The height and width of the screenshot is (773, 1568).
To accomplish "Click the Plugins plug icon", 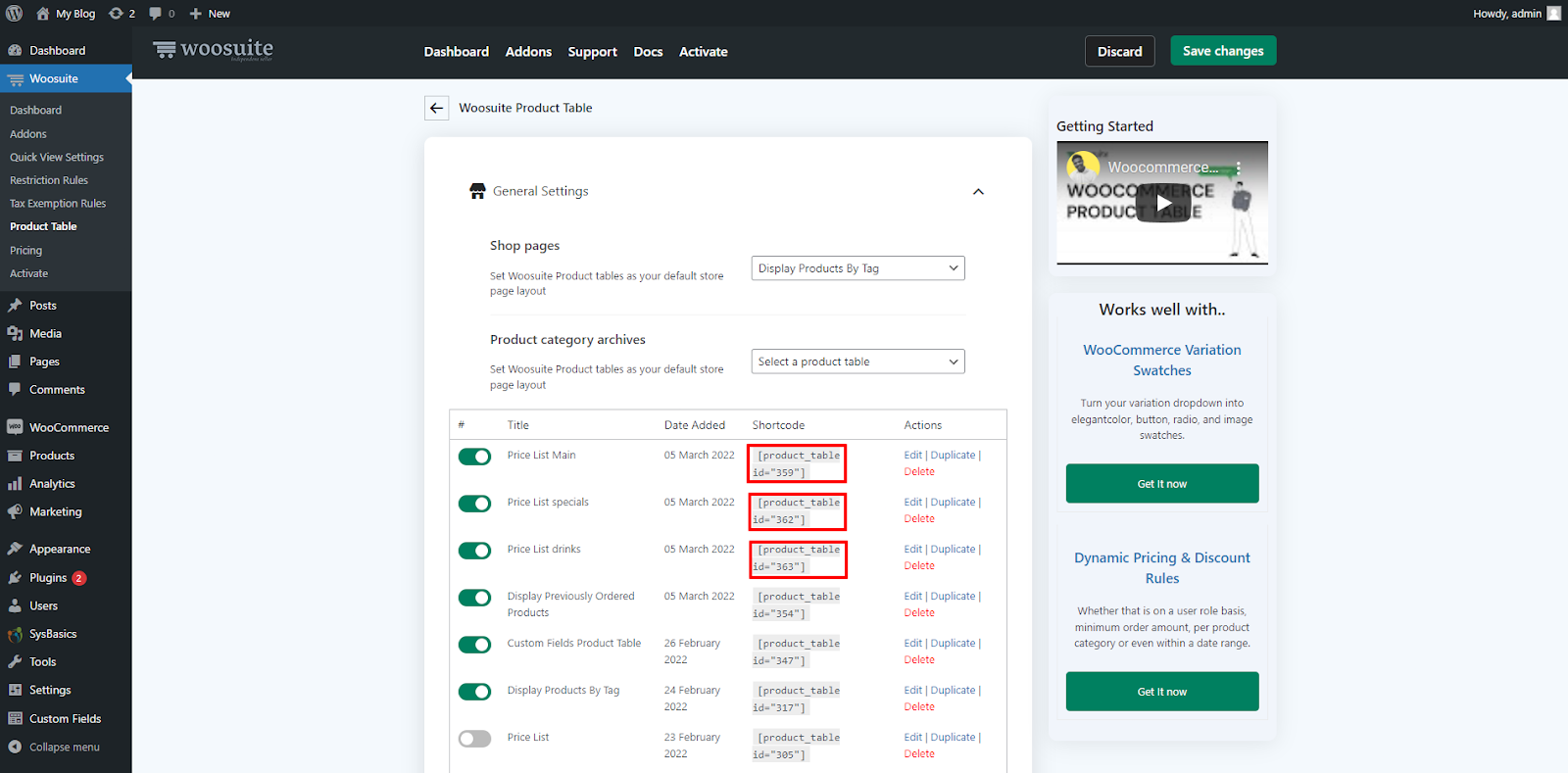I will 15,578.
